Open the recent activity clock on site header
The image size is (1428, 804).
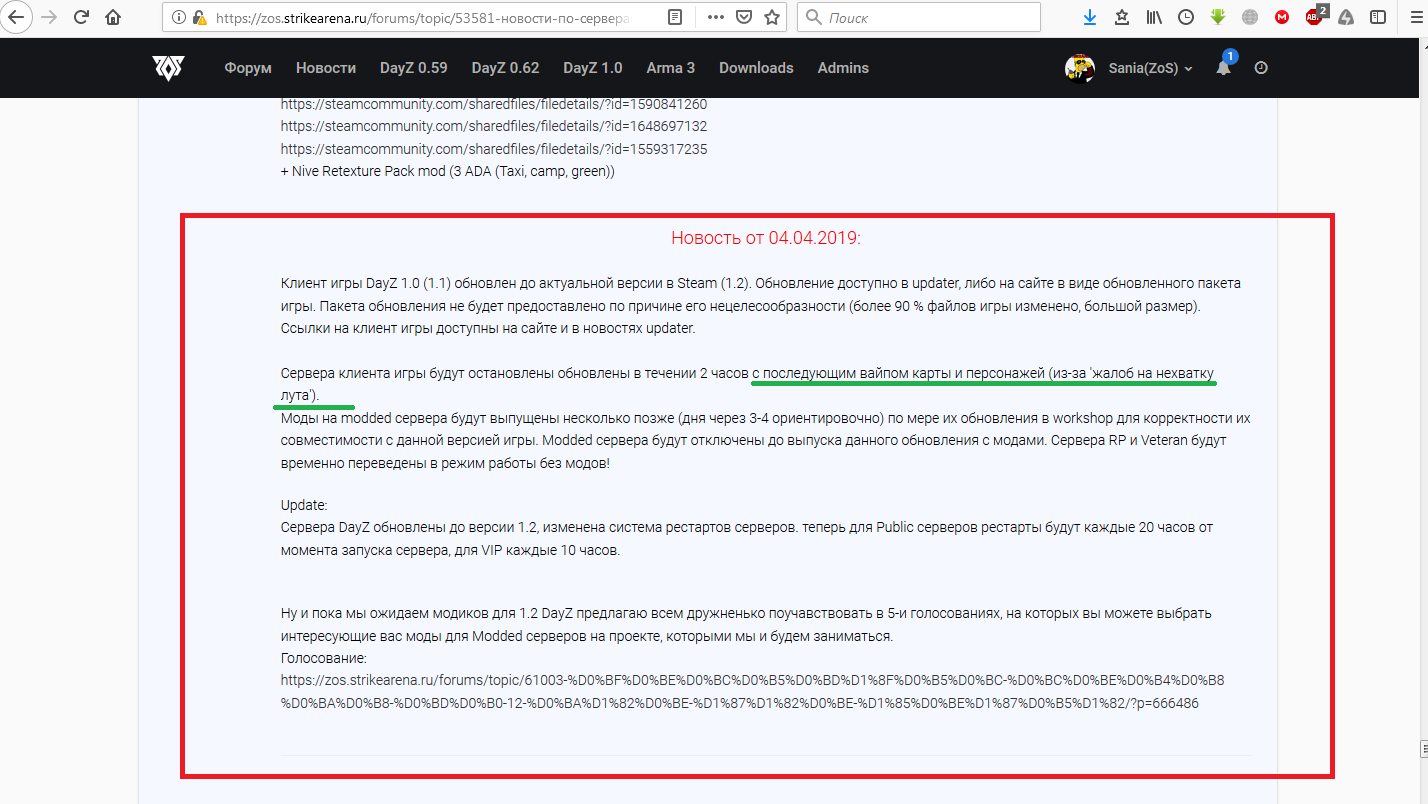[1261, 68]
